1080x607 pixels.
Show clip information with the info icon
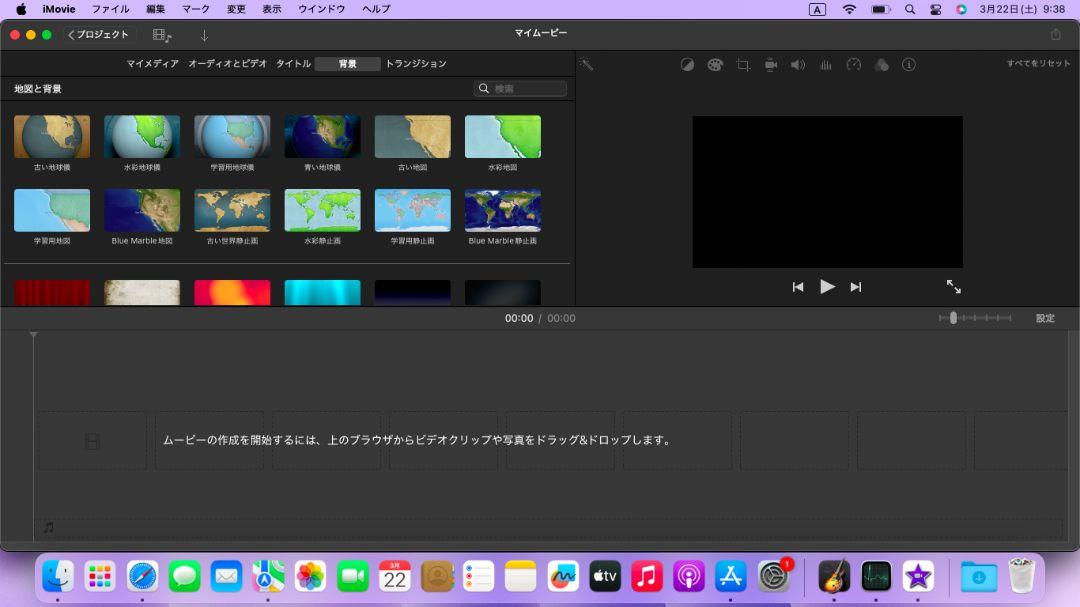pyautogui.click(x=909, y=65)
